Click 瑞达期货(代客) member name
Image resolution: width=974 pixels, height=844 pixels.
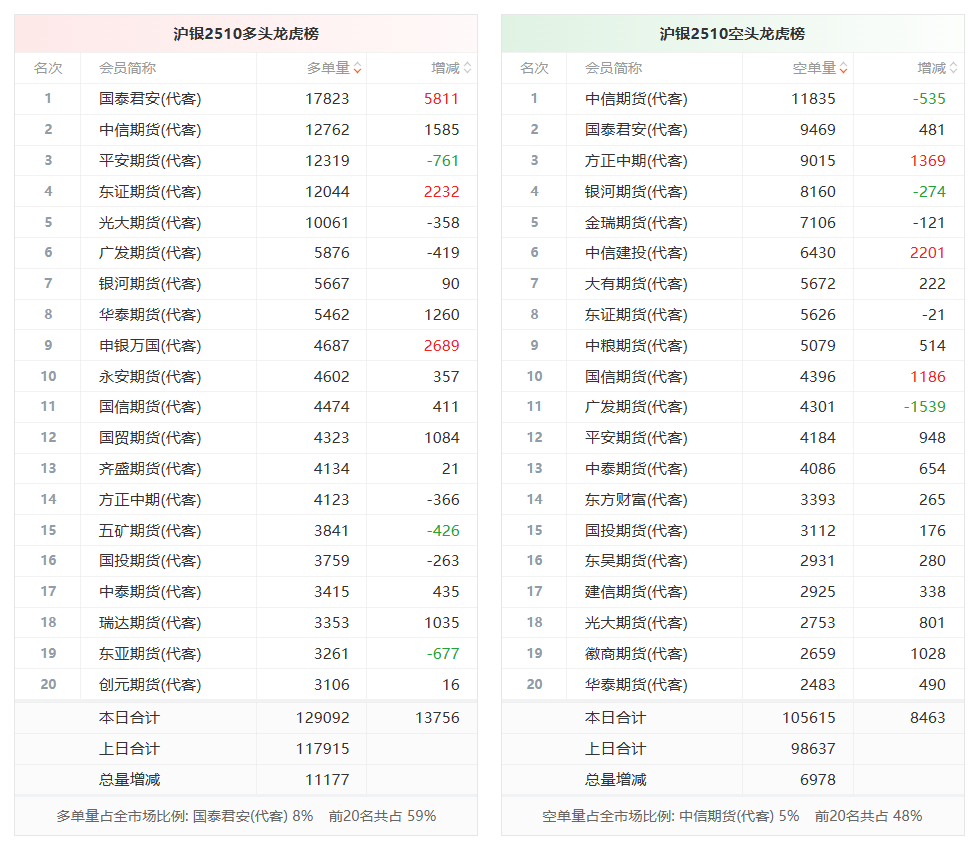[x=150, y=623]
